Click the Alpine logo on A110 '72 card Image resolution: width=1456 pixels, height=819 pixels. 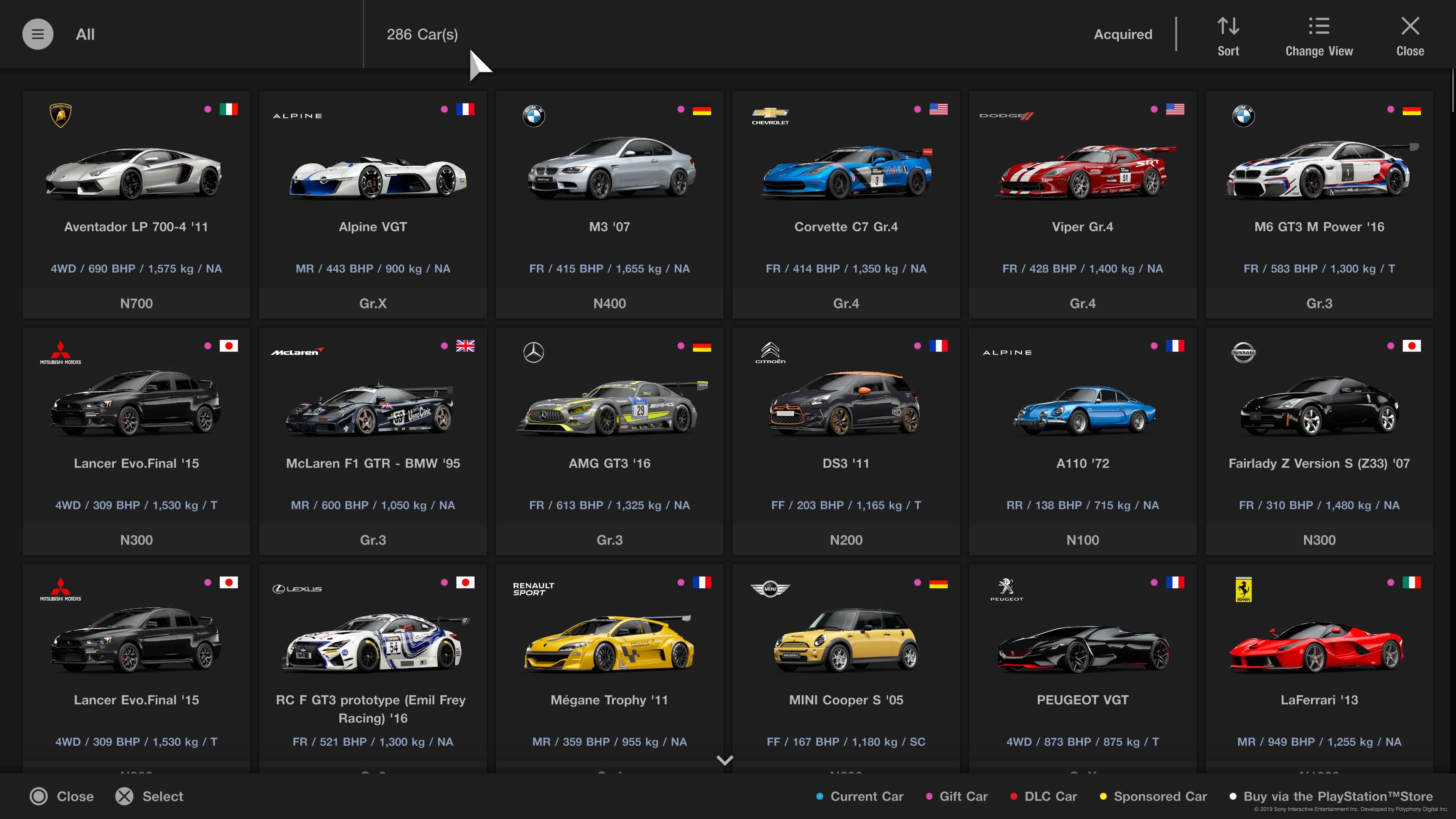click(x=1007, y=352)
